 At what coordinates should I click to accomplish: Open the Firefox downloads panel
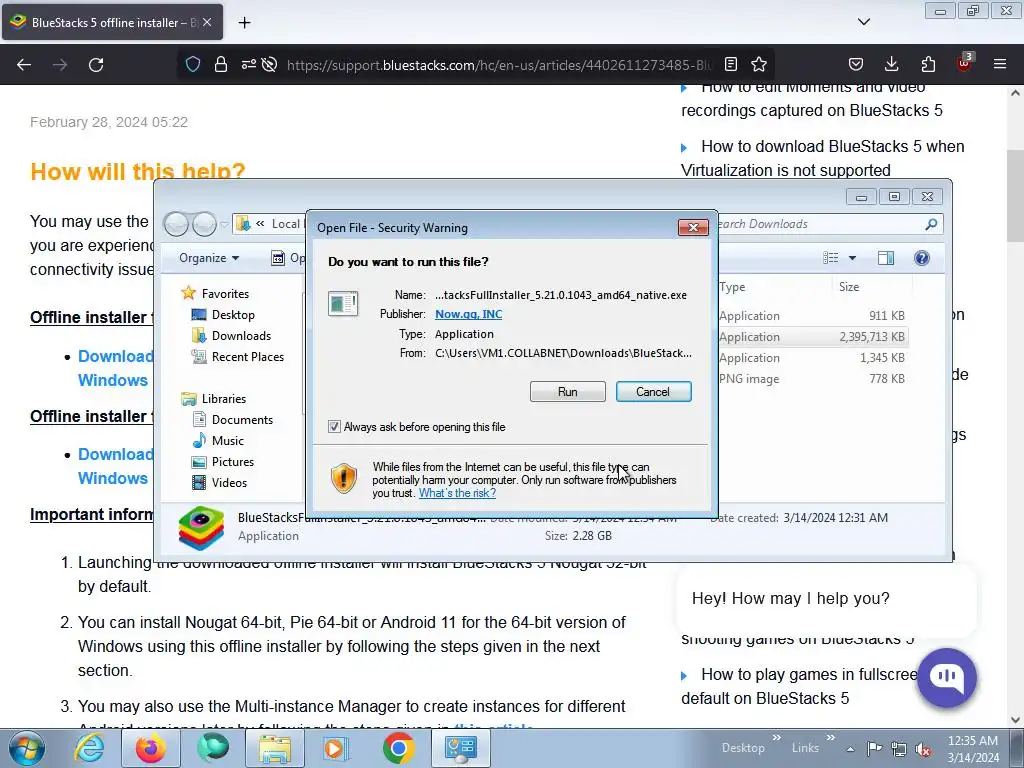pos(891,64)
